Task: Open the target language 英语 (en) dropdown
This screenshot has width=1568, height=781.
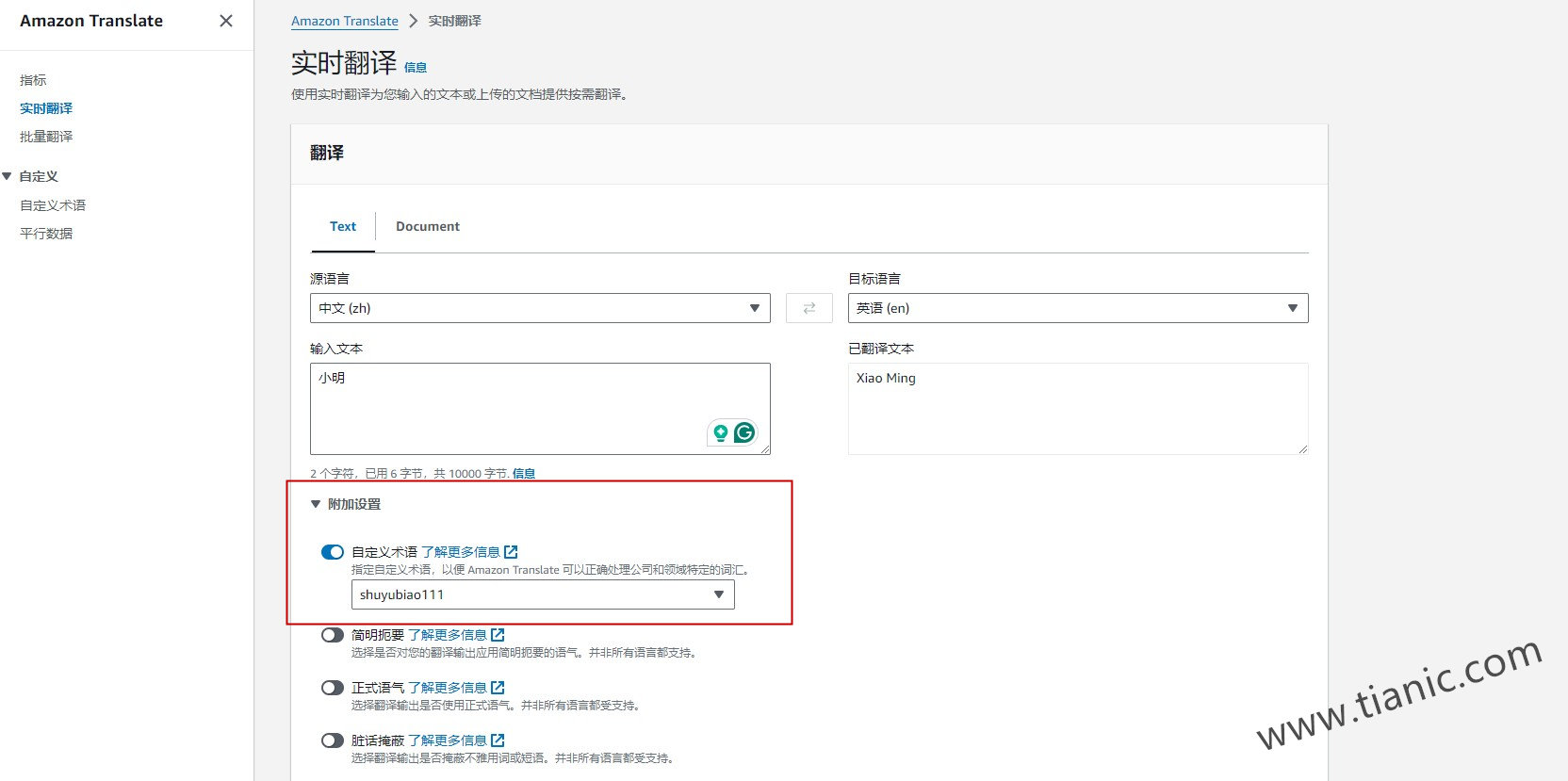Action: click(1078, 308)
